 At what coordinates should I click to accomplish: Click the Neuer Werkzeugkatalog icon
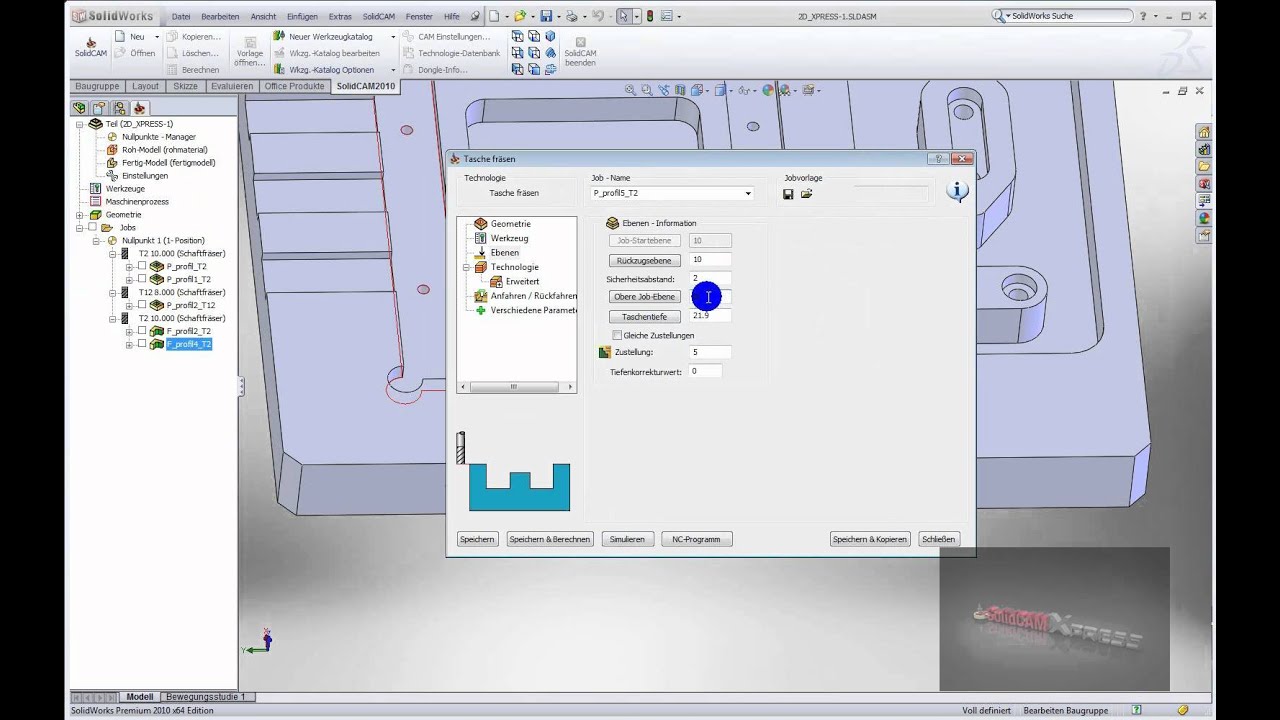point(279,36)
